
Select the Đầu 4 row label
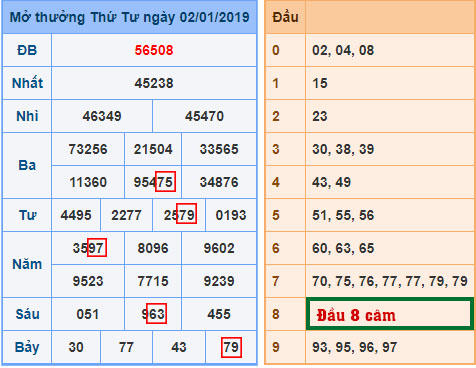(276, 182)
